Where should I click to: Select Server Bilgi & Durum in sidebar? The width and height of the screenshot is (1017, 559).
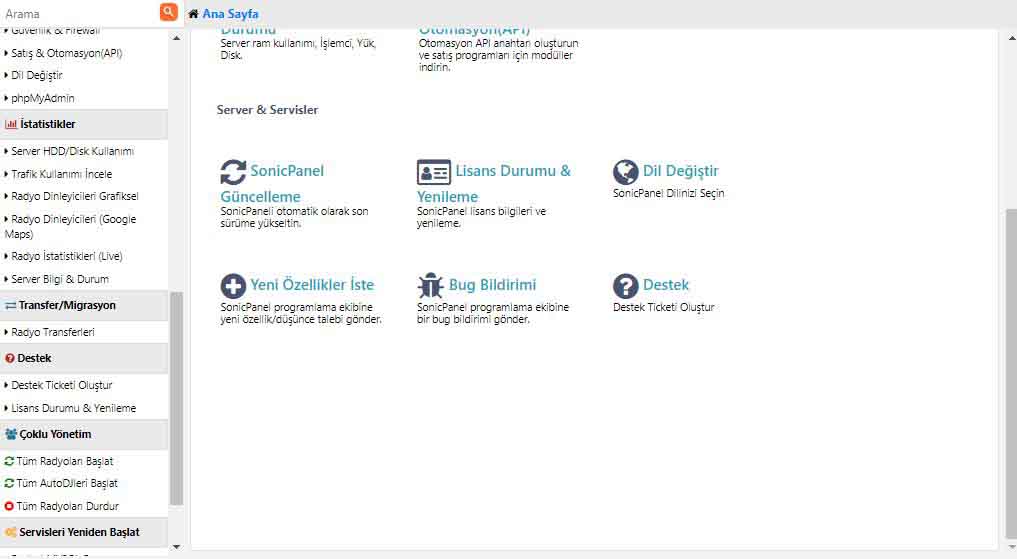[x=60, y=279]
